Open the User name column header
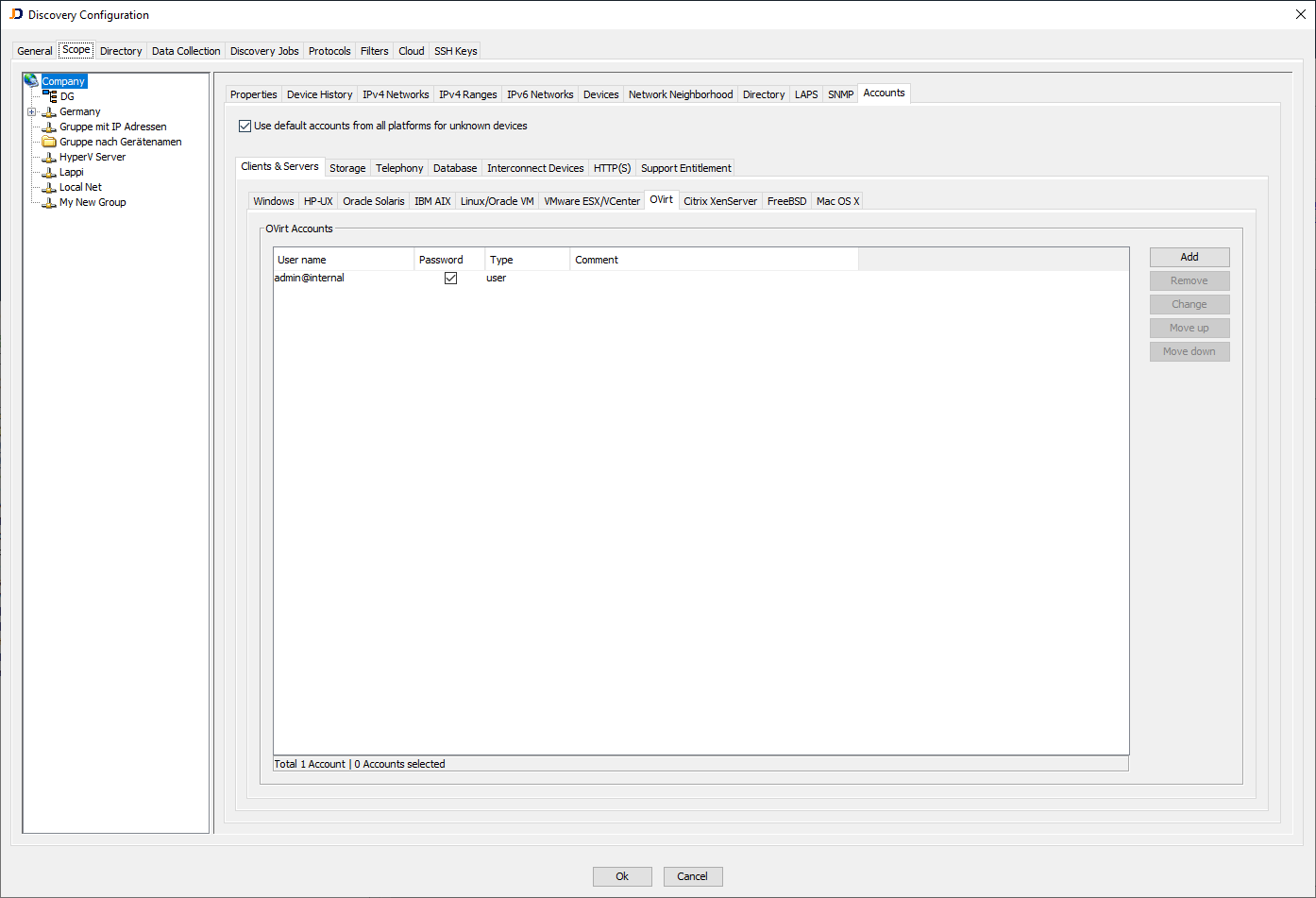The height and width of the screenshot is (898, 1316). coord(302,259)
